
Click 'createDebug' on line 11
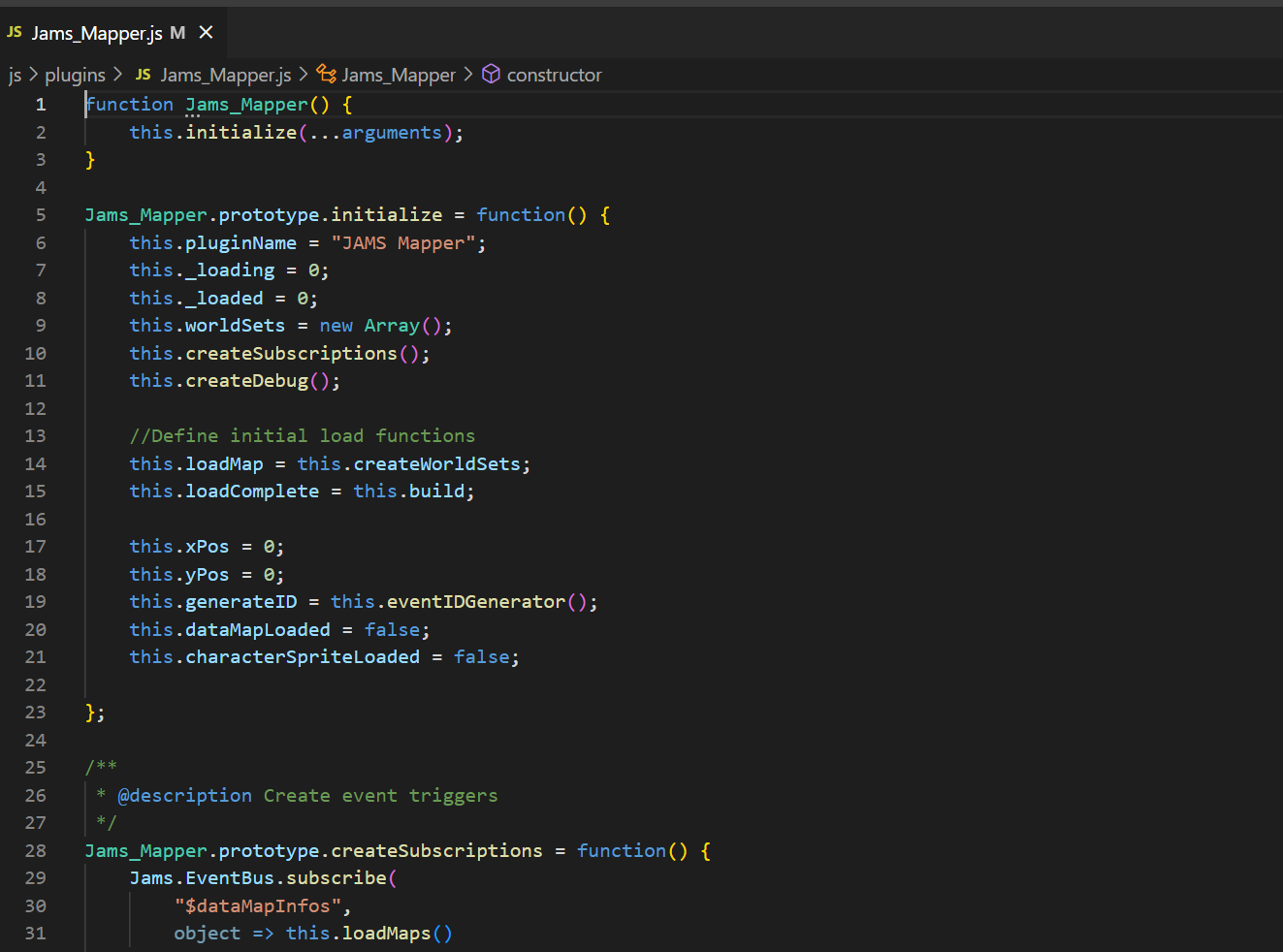coord(246,381)
